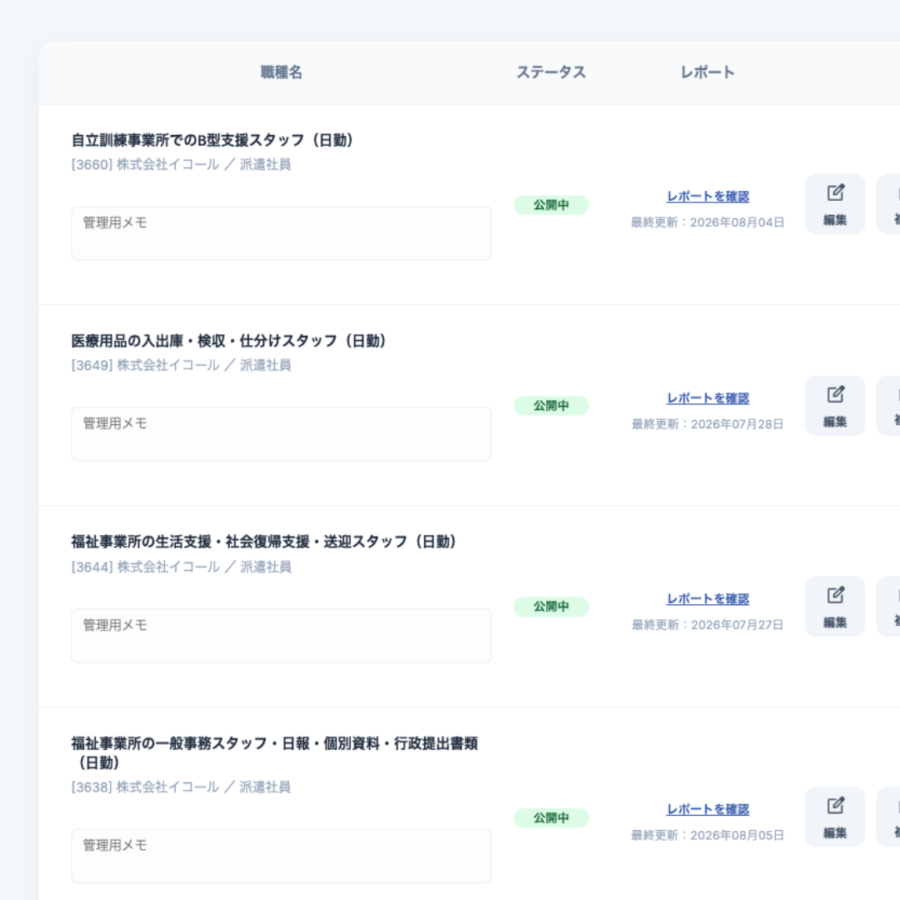Focus the memo field under job 3660
This screenshot has height=900, width=900.
(x=281, y=233)
